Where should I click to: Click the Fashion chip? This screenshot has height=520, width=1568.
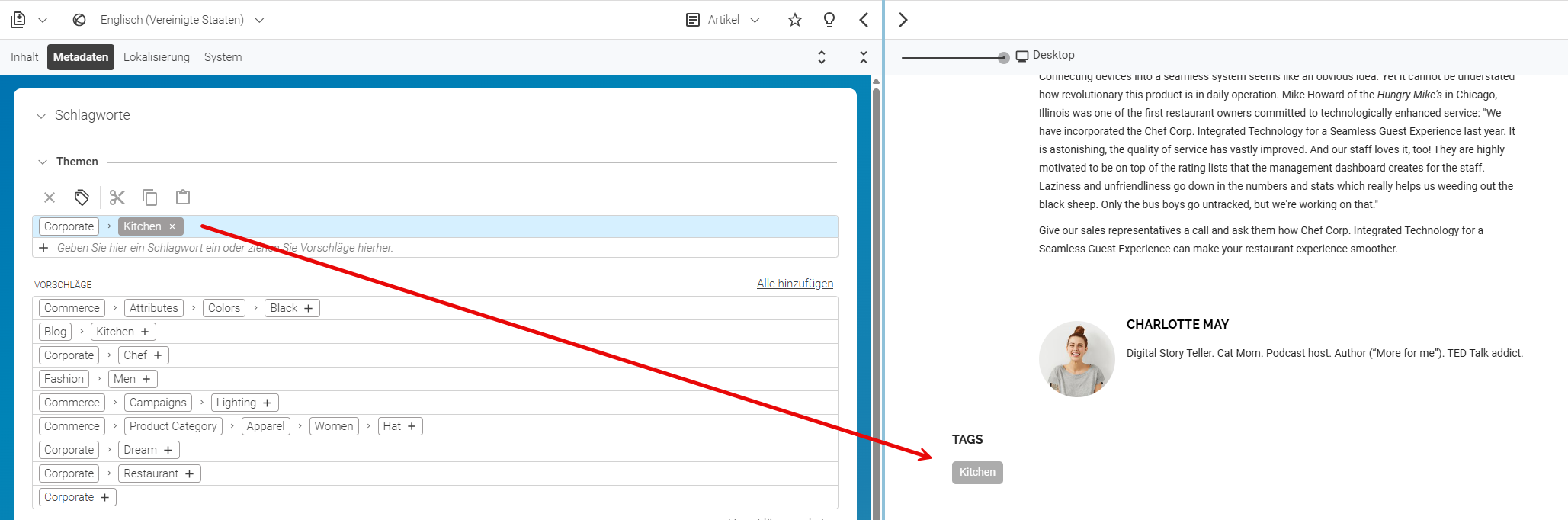(64, 379)
